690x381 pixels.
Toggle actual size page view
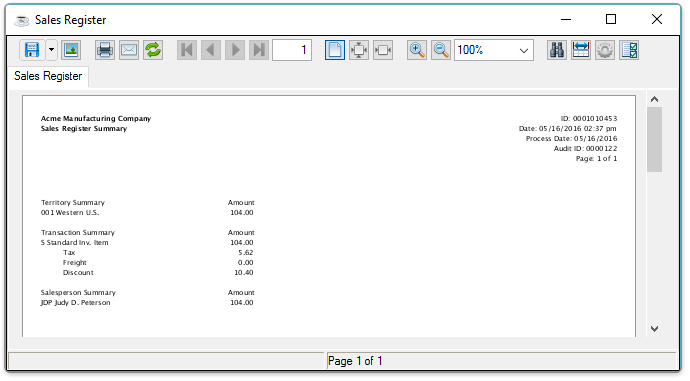point(335,50)
